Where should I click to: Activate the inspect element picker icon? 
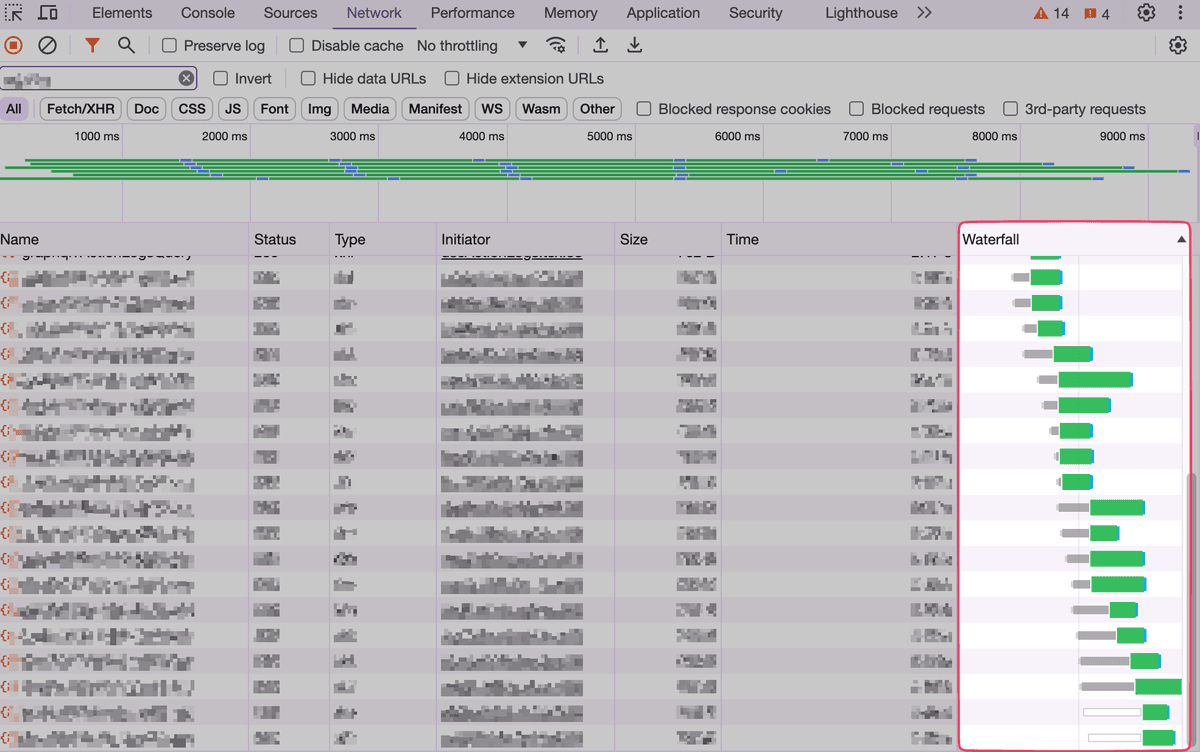coord(14,13)
